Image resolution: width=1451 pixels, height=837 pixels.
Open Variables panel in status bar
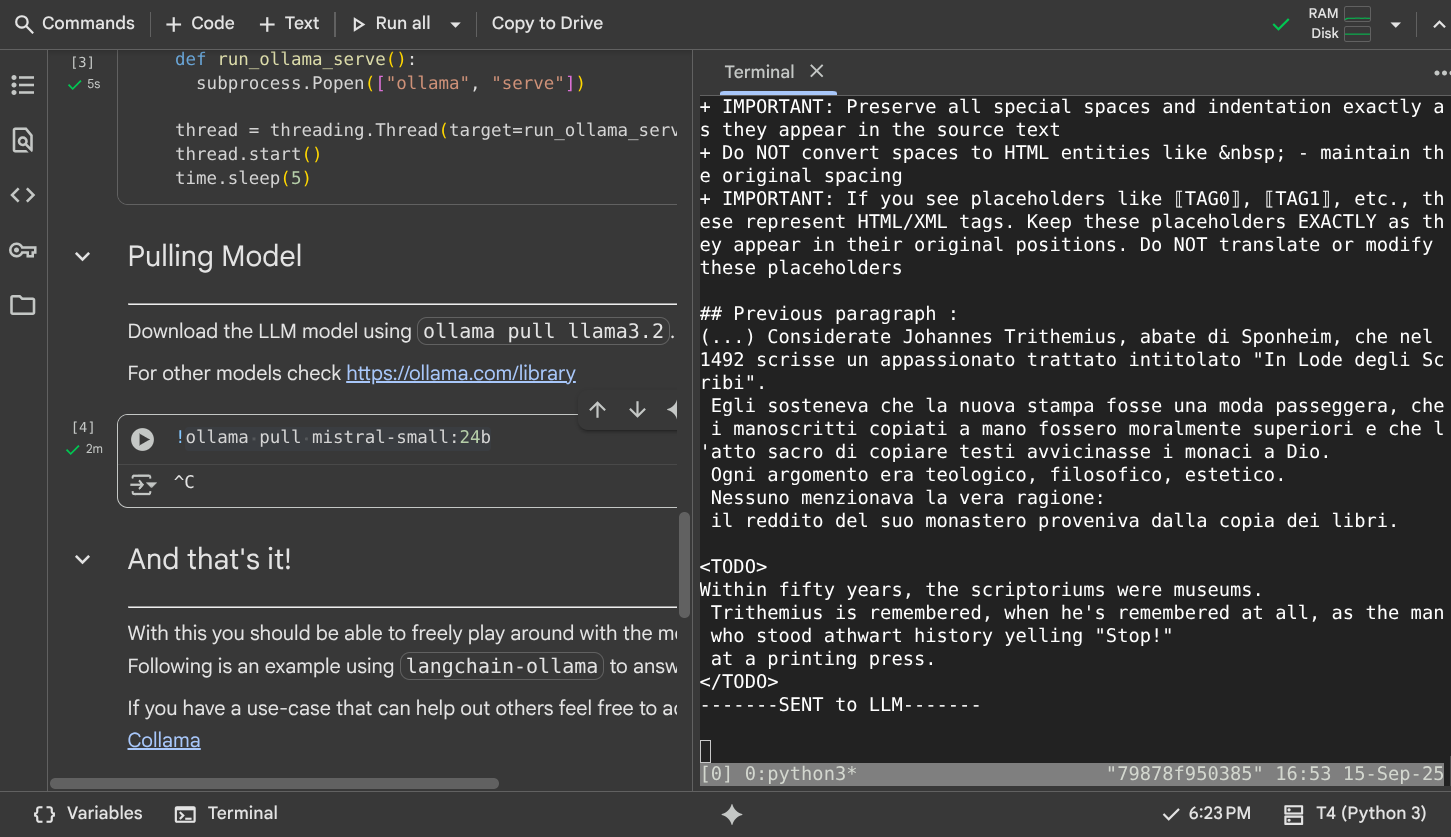coord(88,814)
